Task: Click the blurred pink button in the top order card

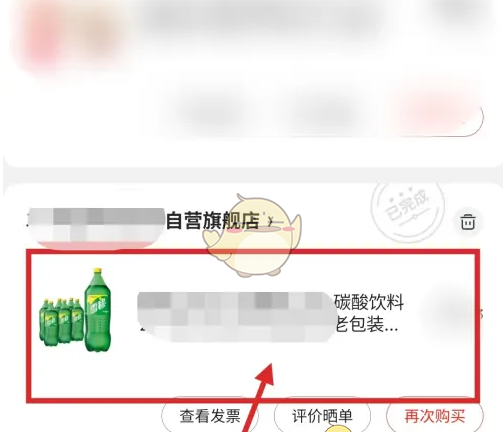Action: click(x=435, y=115)
